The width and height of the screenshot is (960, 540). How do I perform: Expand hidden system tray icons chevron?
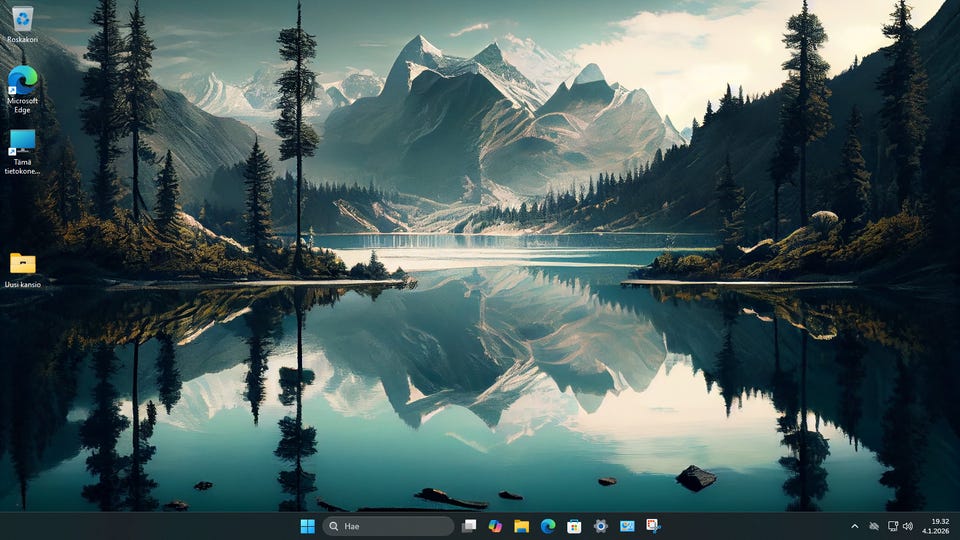coord(855,526)
